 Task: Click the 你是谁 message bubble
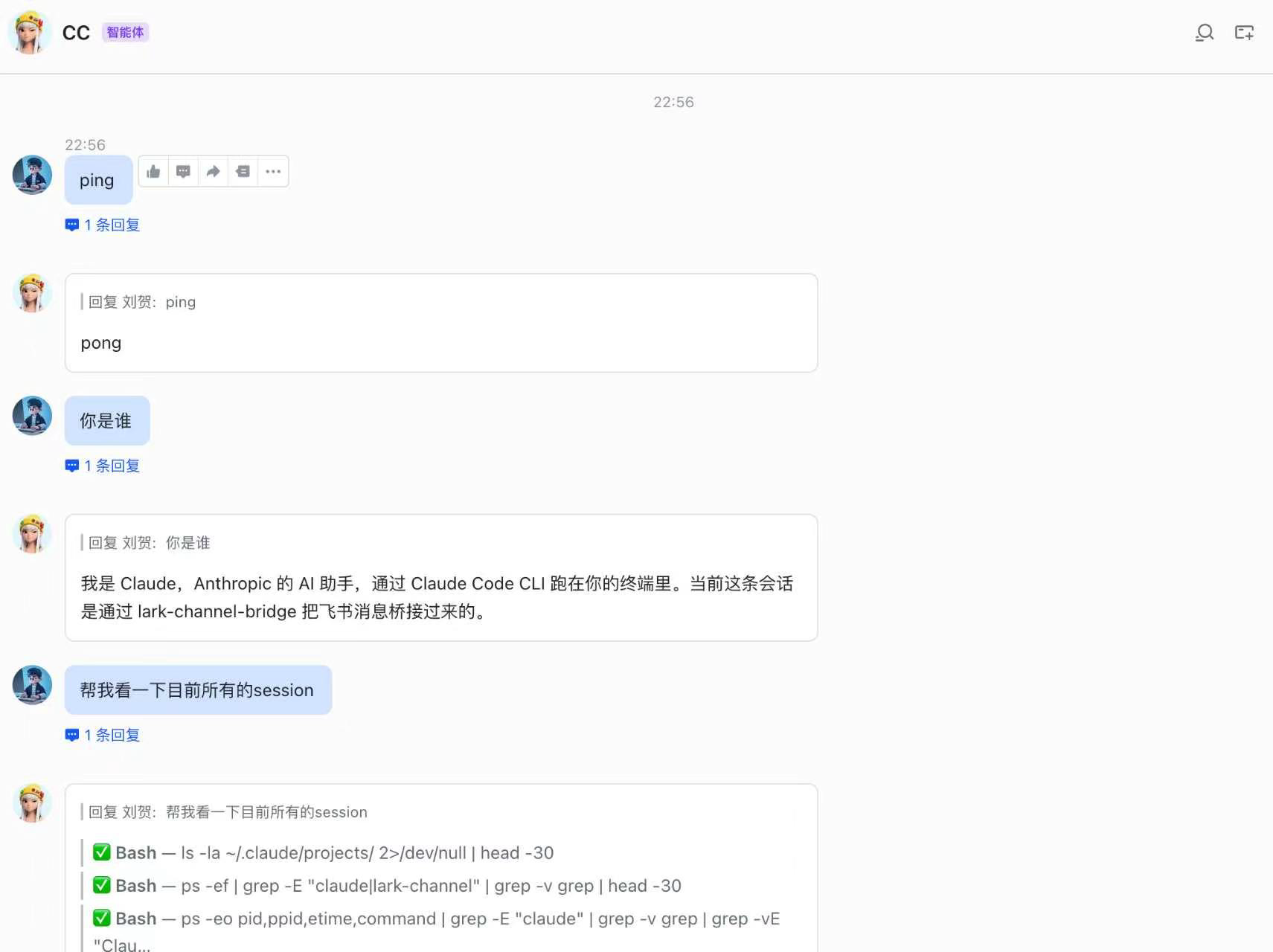[x=107, y=421]
